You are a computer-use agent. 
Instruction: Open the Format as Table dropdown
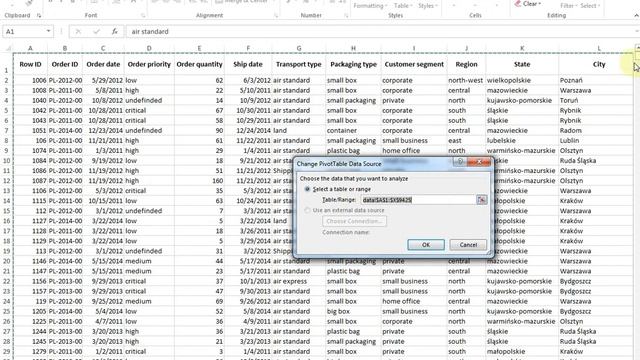coord(403,6)
